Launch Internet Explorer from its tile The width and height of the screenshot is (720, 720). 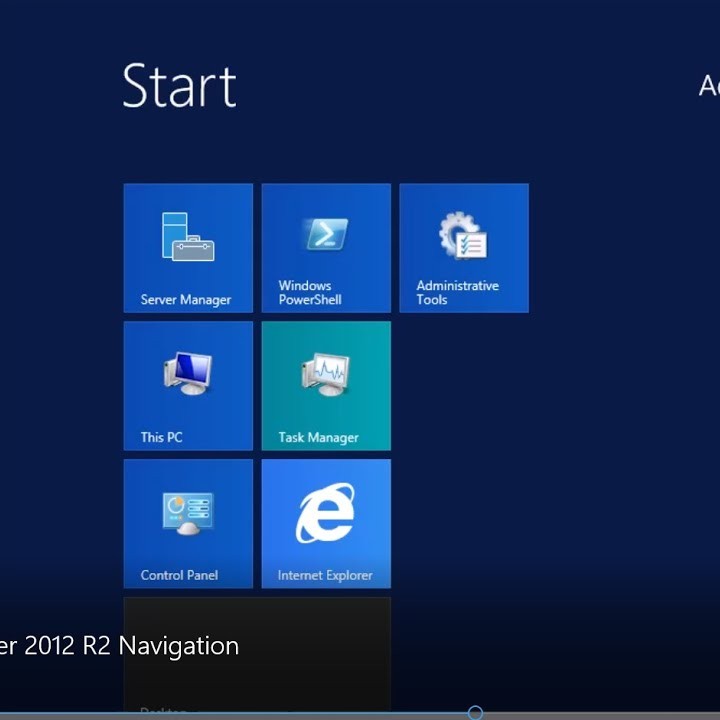326,523
